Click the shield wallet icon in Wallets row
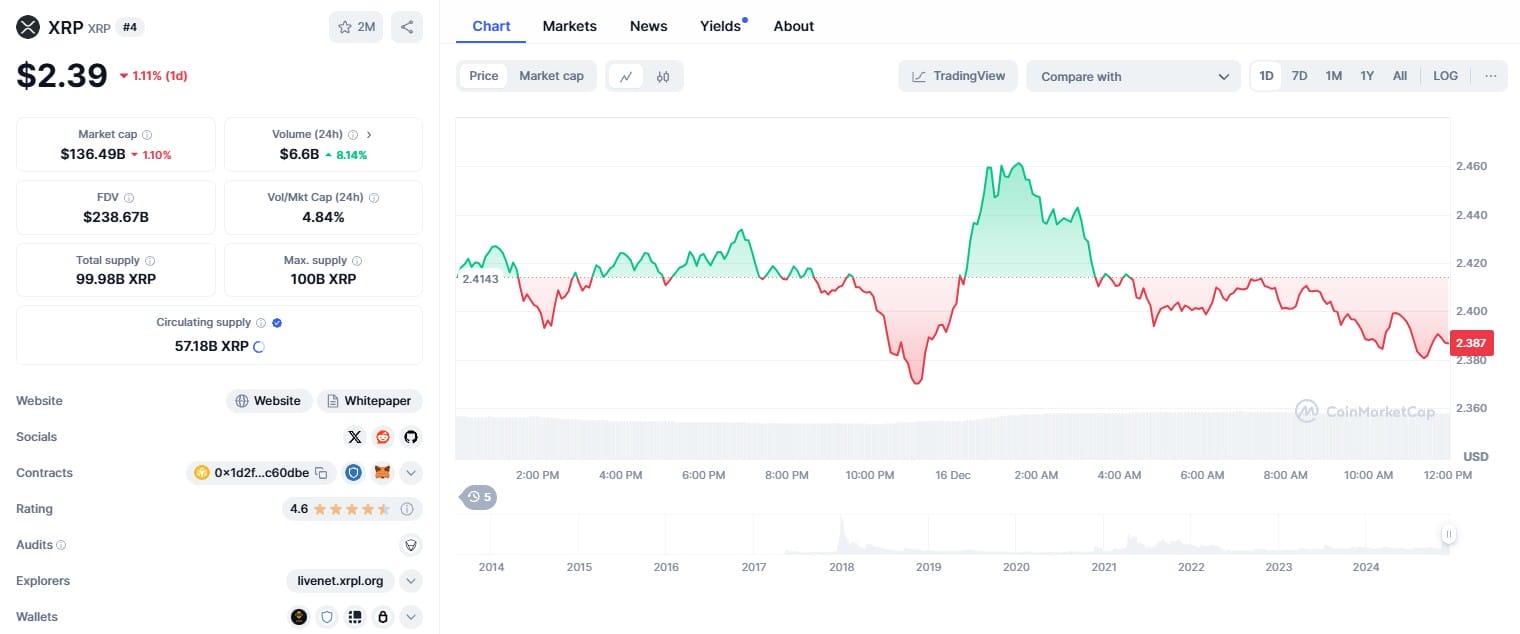Viewport: 1520px width, 634px height. 327,617
